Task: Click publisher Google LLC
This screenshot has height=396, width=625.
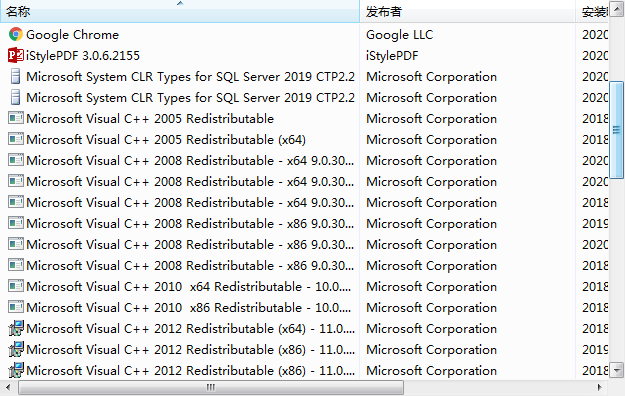Action: (399, 35)
